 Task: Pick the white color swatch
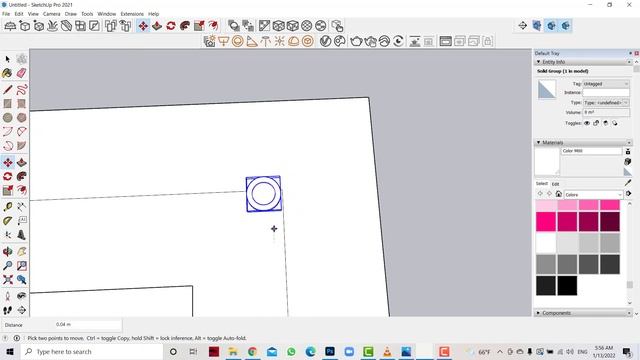click(546, 243)
